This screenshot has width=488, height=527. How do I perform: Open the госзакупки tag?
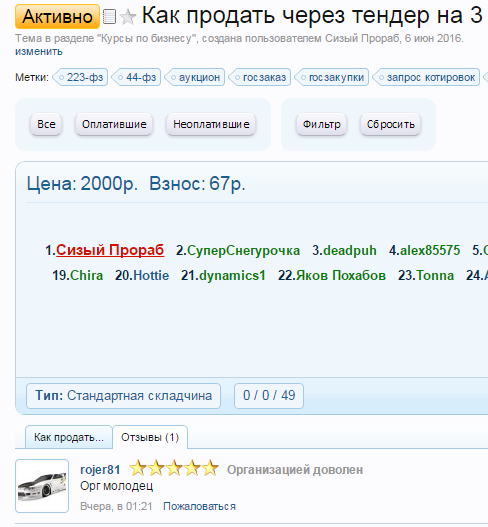click(331, 77)
